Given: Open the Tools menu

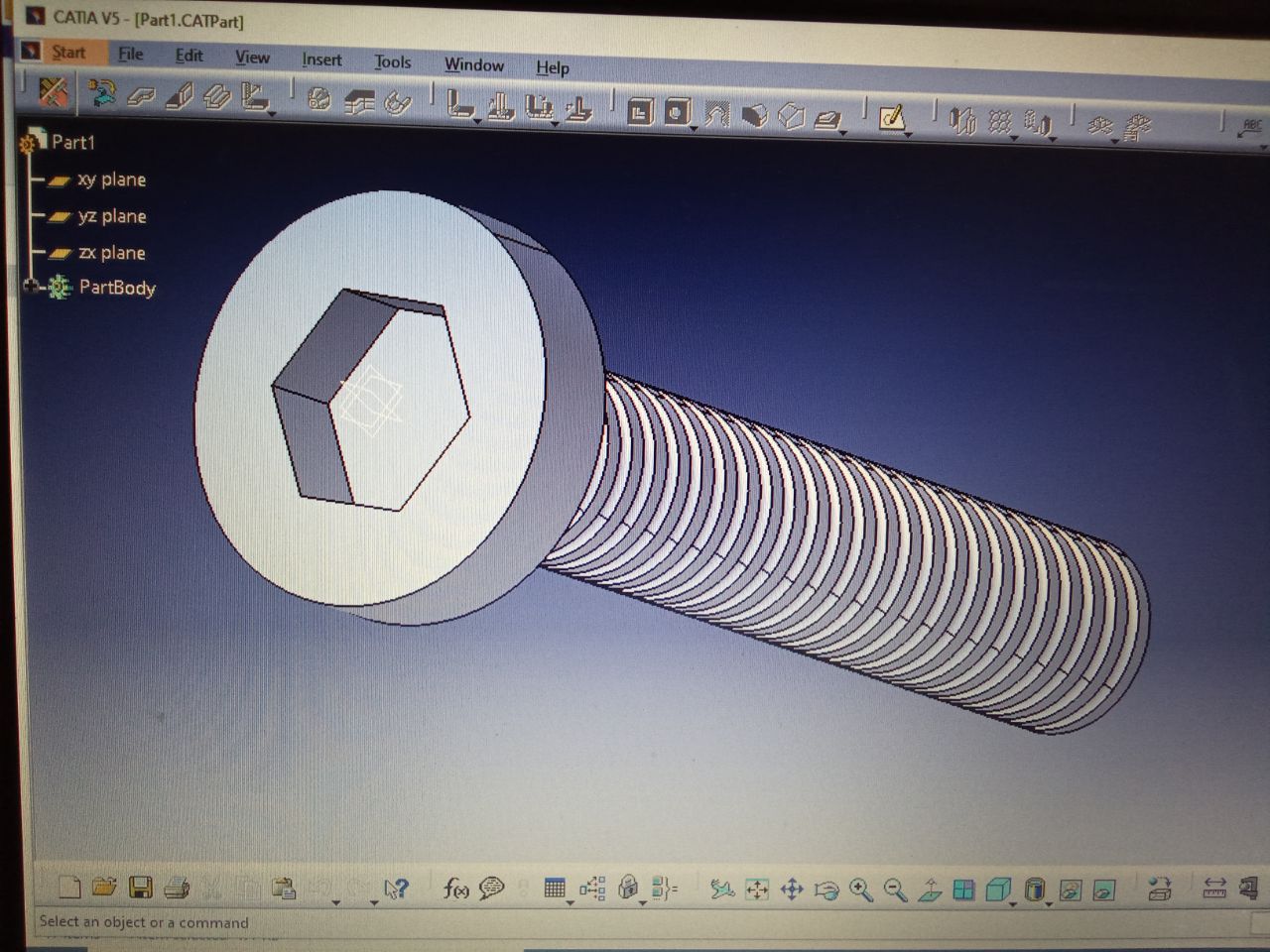Looking at the screenshot, I should coord(392,61).
